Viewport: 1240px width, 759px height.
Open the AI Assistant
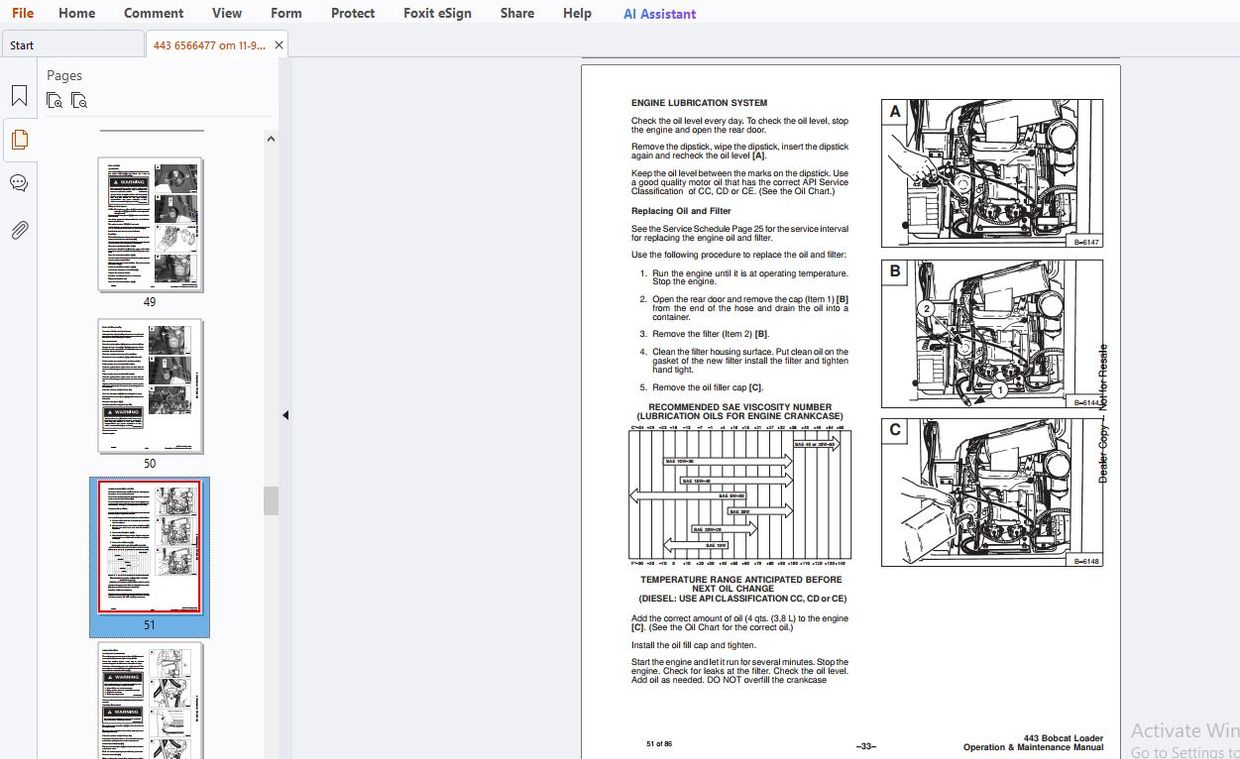click(659, 13)
